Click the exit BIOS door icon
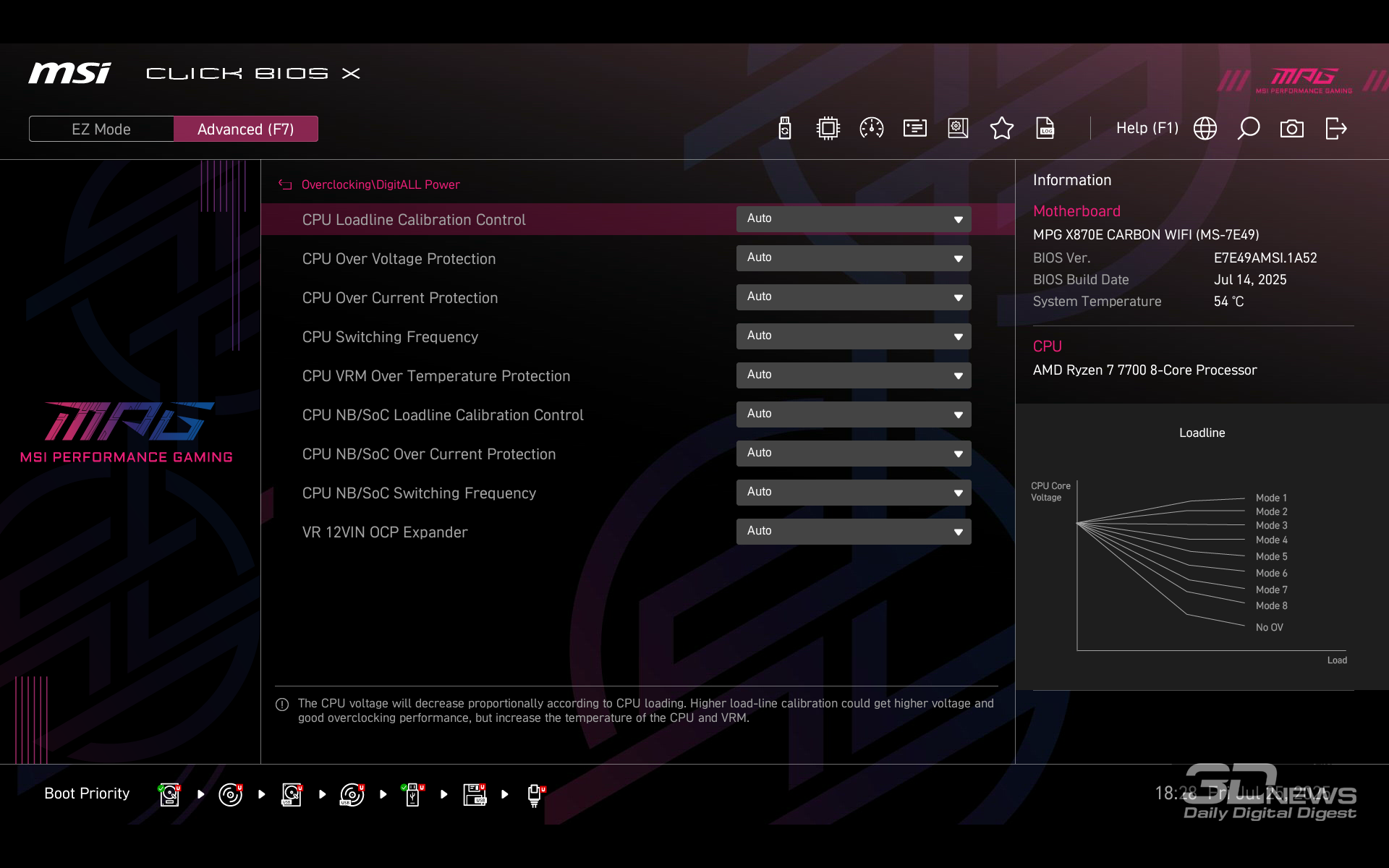Viewport: 1389px width, 868px height. (1336, 129)
